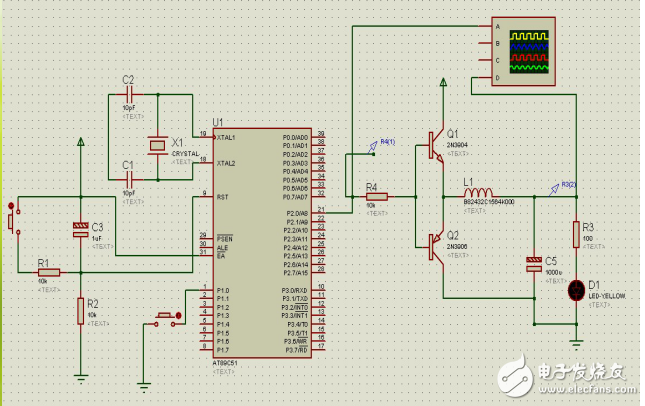645x406 pixels.
Task: Select the C3 1uF capacitor
Action: coord(80,230)
